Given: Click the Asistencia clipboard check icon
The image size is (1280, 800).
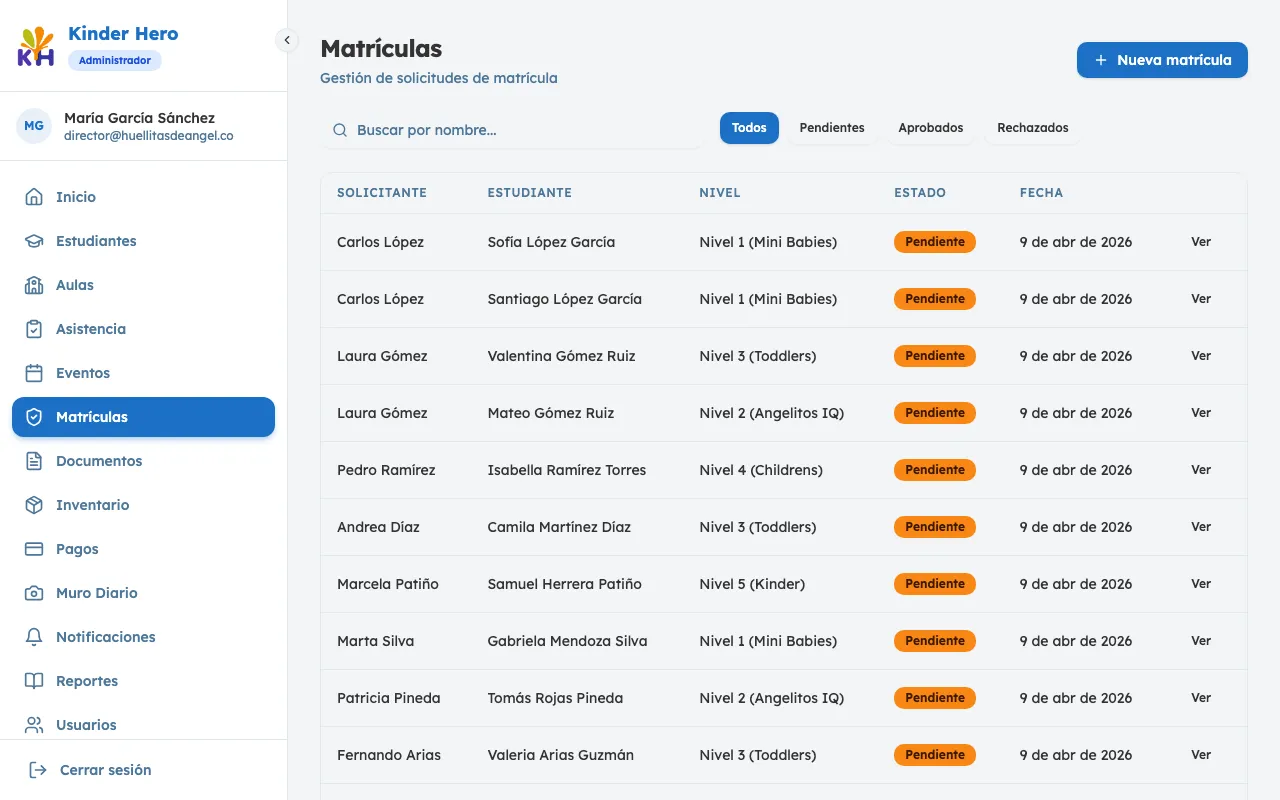Looking at the screenshot, I should click(x=34, y=329).
